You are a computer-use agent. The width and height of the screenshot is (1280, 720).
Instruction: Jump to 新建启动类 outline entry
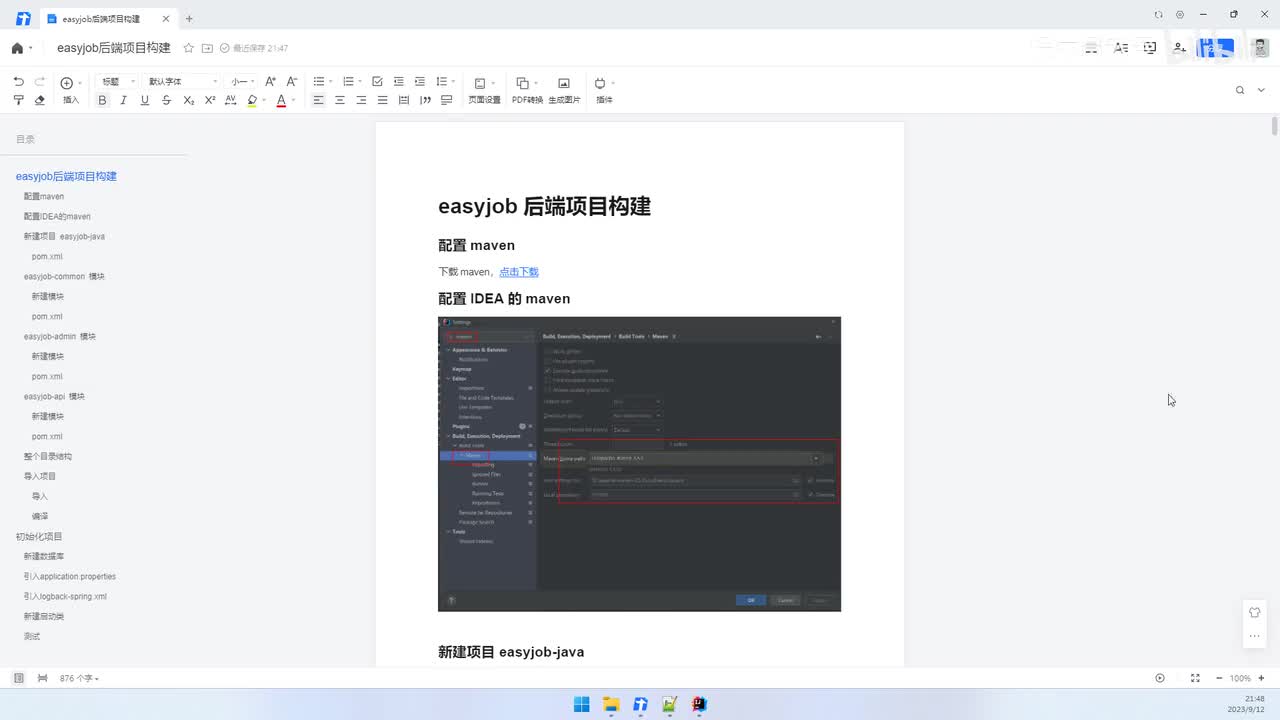point(44,616)
